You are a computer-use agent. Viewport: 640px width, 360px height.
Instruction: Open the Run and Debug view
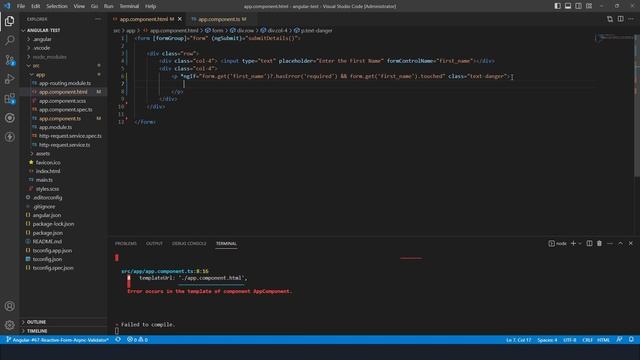(x=9, y=79)
